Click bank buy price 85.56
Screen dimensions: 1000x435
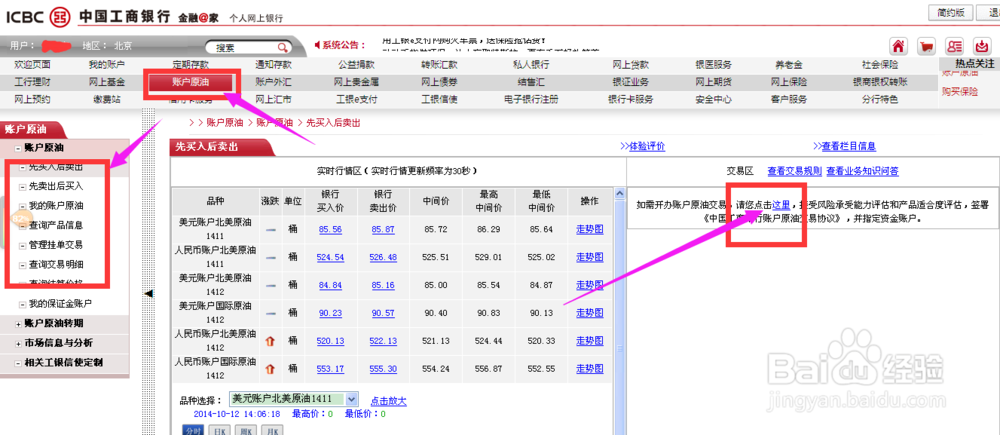(x=330, y=229)
